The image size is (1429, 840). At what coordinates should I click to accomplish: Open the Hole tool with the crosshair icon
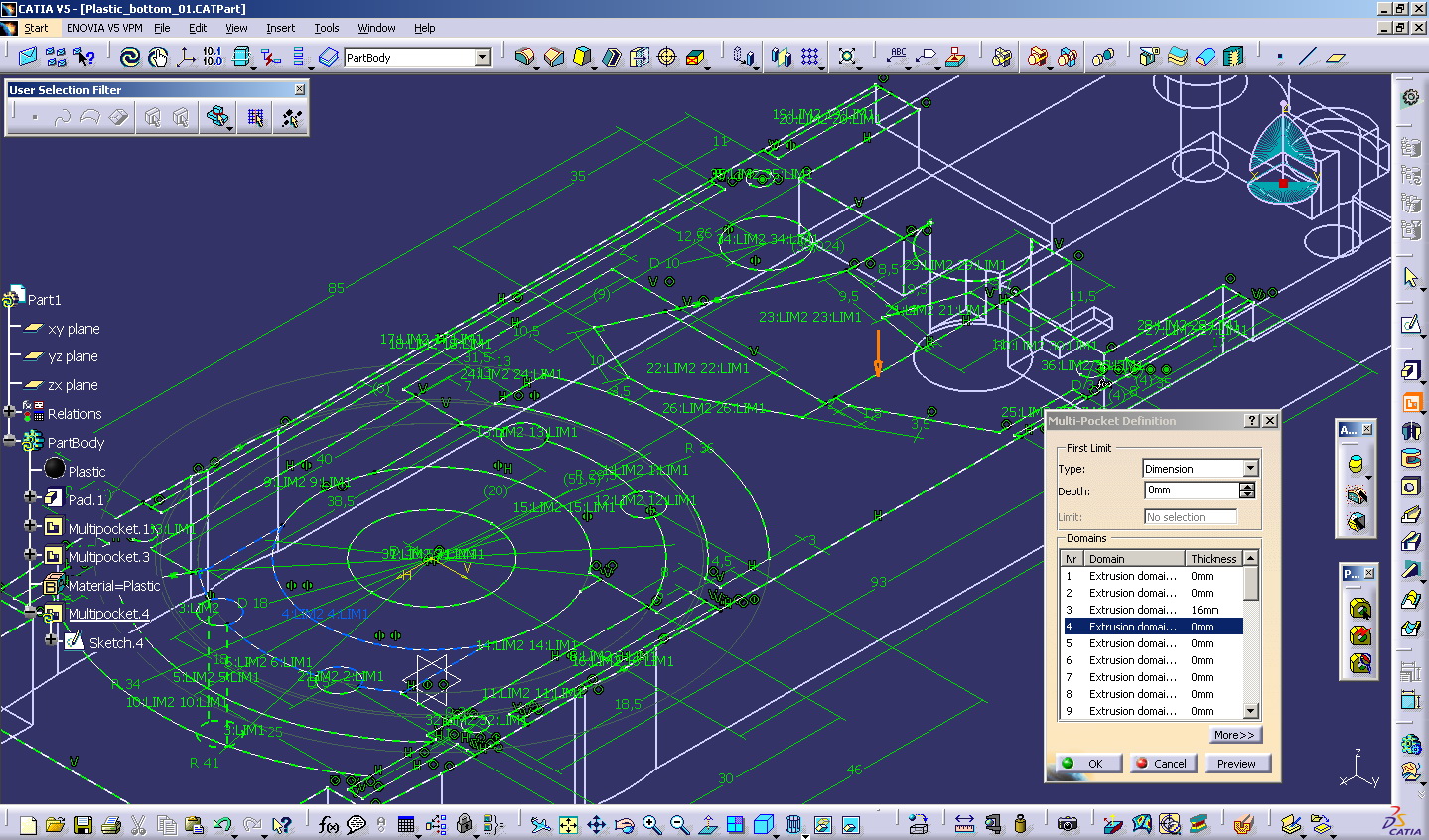coord(667,57)
